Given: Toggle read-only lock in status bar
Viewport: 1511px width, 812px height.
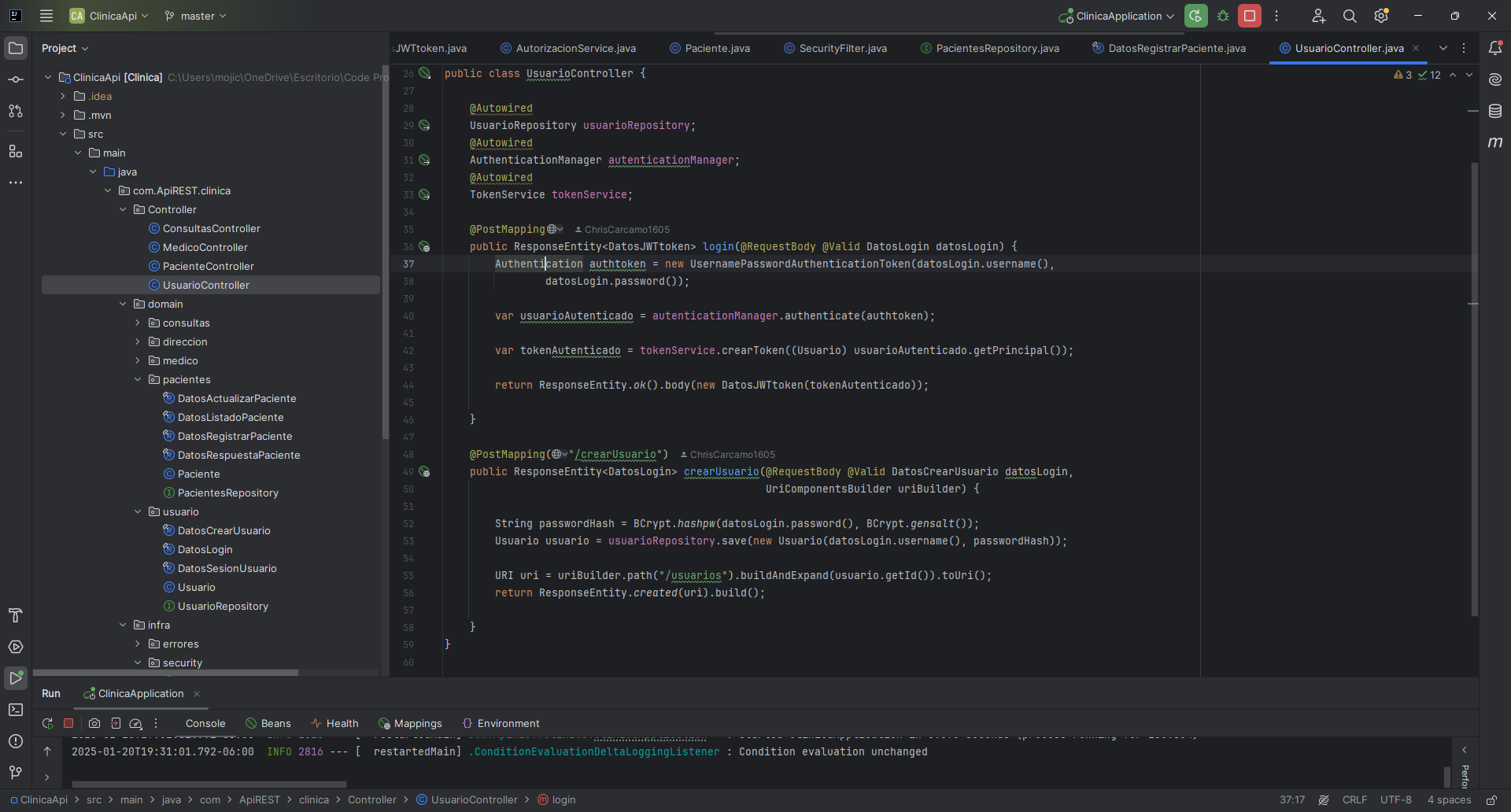Looking at the screenshot, I should pyautogui.click(x=1491, y=799).
